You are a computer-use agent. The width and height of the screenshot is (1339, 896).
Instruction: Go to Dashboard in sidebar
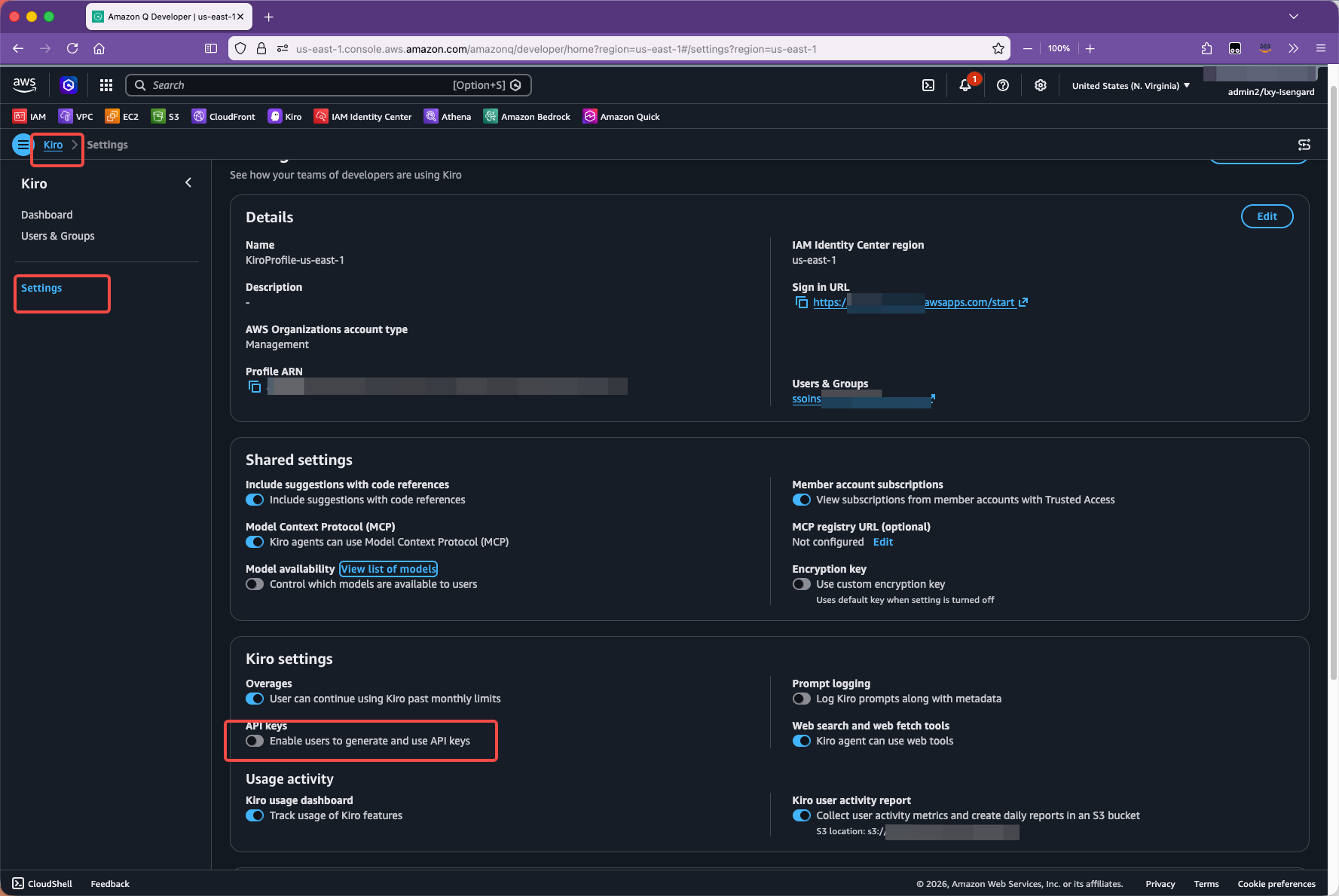47,215
